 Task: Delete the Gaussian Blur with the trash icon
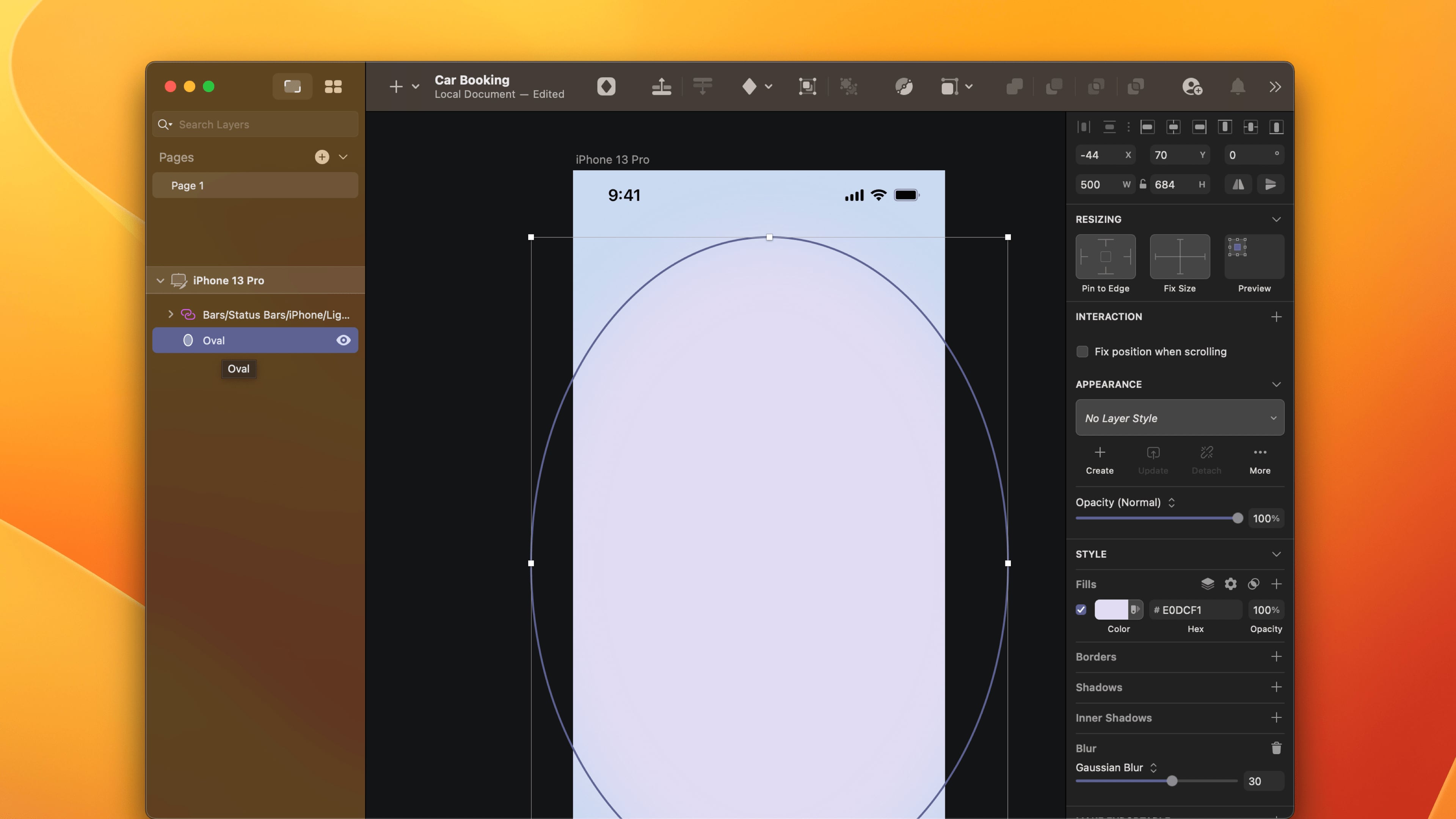coord(1276,748)
